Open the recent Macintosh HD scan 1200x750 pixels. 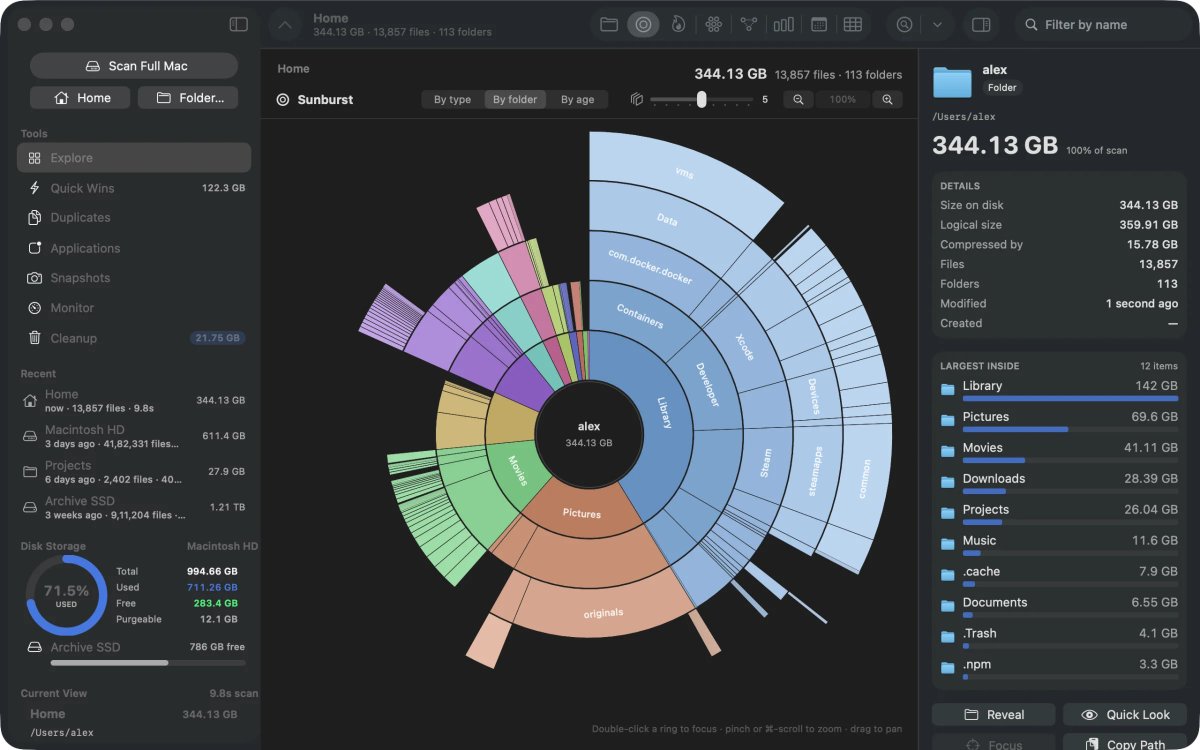pyautogui.click(x=134, y=436)
